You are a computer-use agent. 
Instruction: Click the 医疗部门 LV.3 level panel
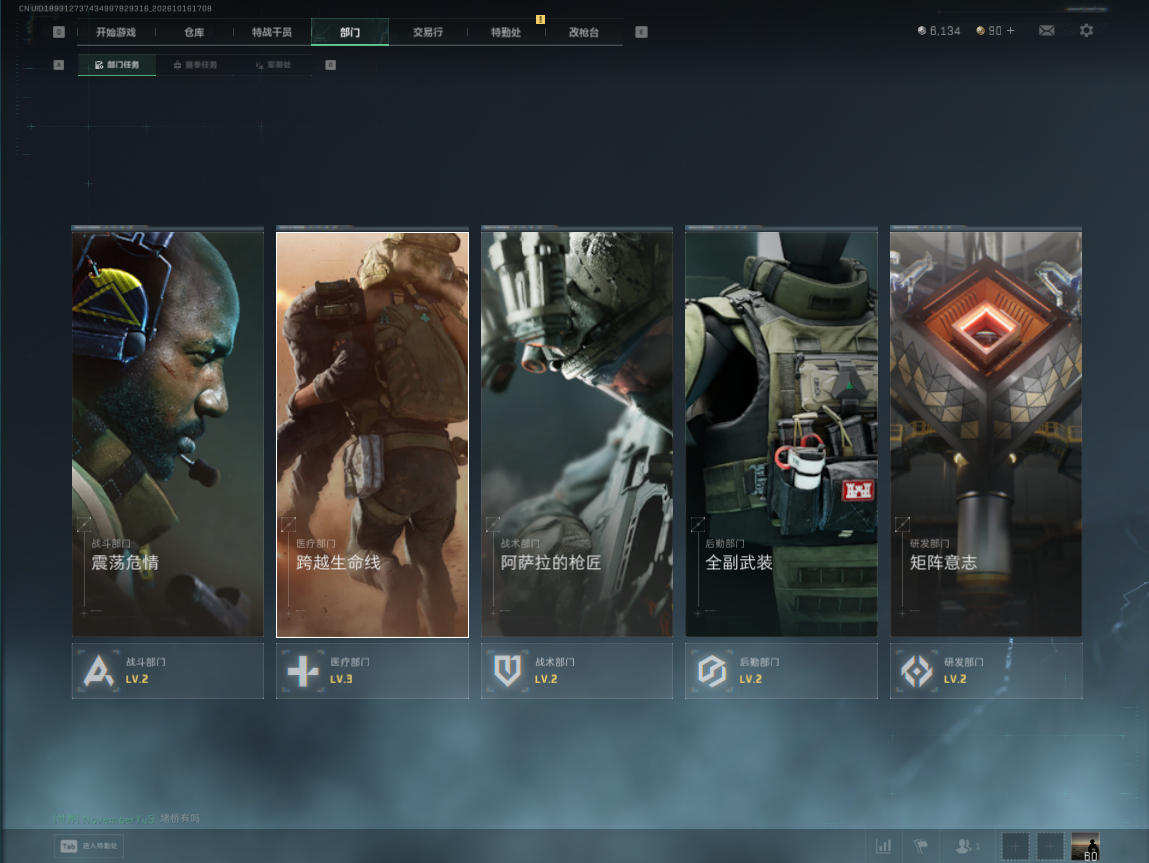click(x=372, y=670)
